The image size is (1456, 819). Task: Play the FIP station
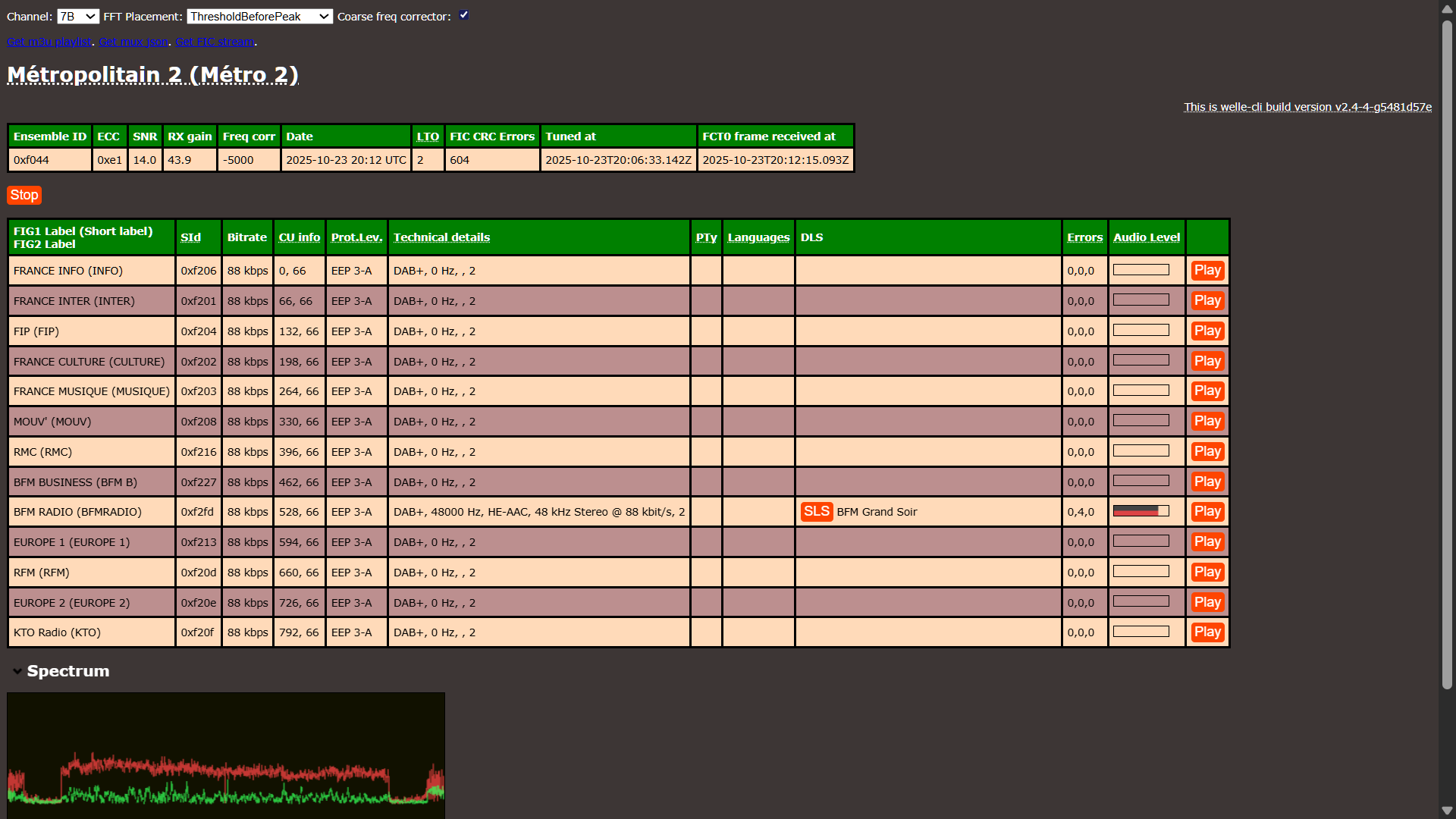1207,331
